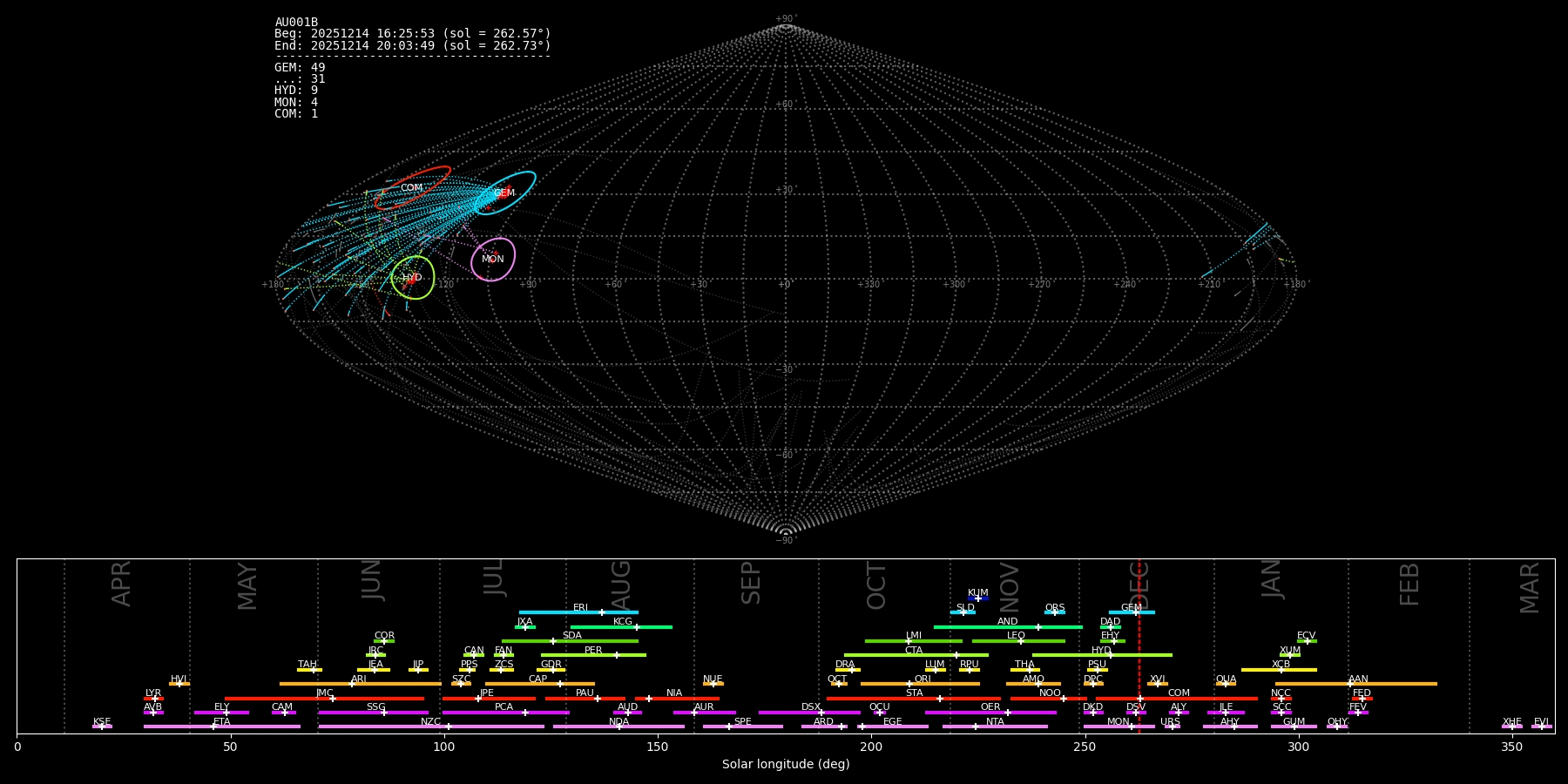Click the End: 20251214 20:03:49 line
1568x784 pixels.
(x=413, y=45)
